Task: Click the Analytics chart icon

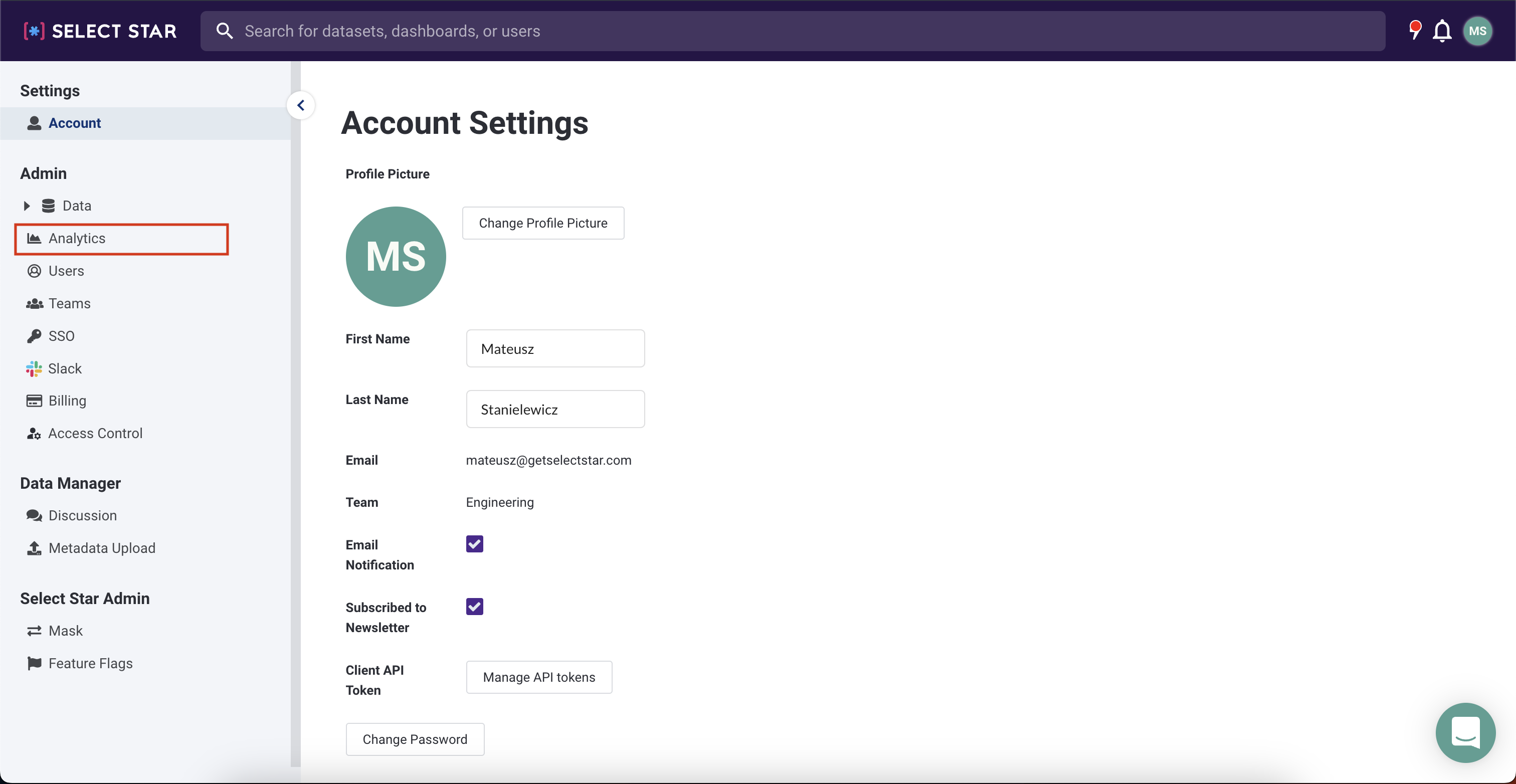Action: 34,239
